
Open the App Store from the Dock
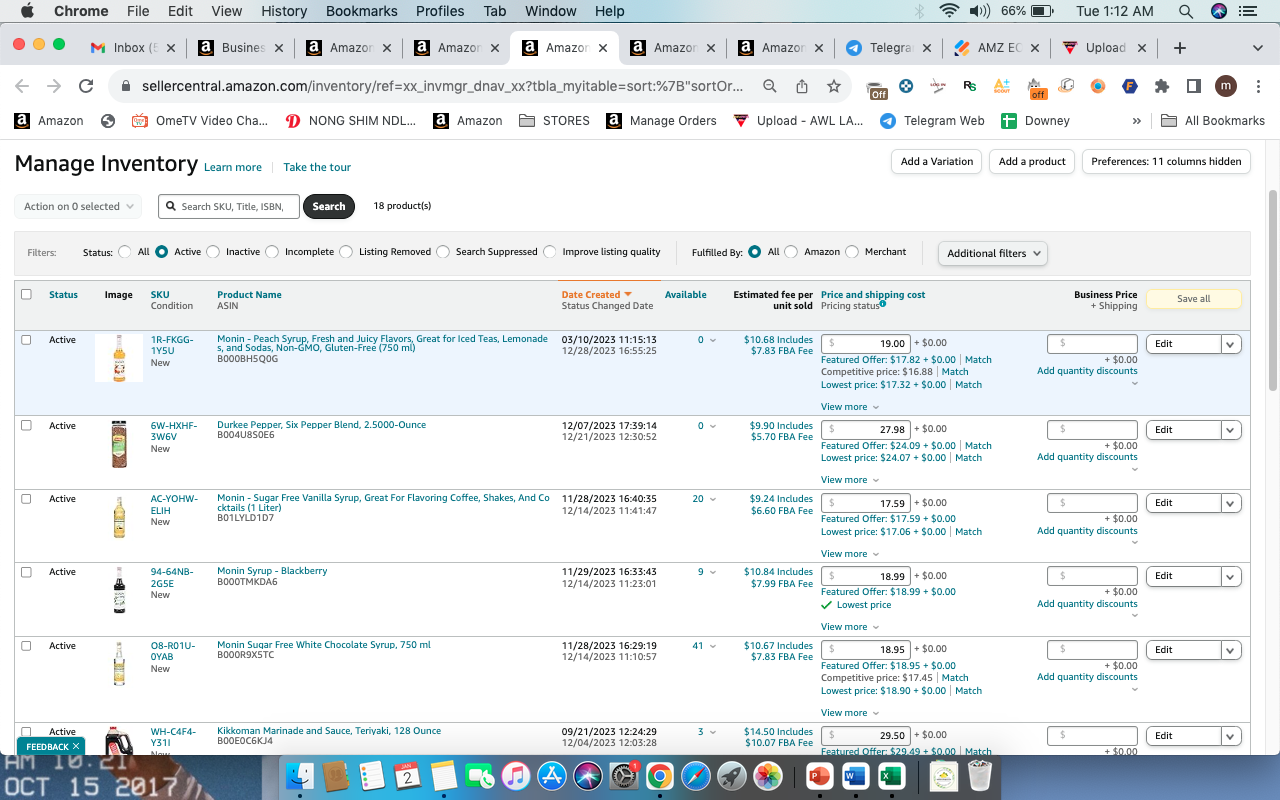pyautogui.click(x=552, y=776)
